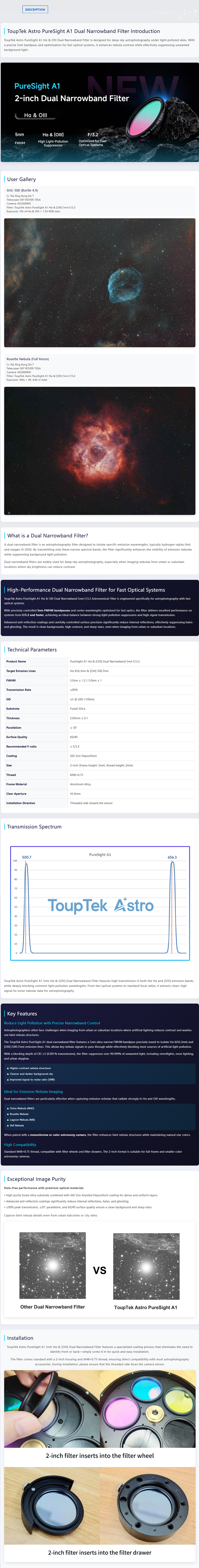Viewport: 199px width, 1568px height.
Task: Click the High Compatibility subsection heading
Action: click(x=20, y=1144)
